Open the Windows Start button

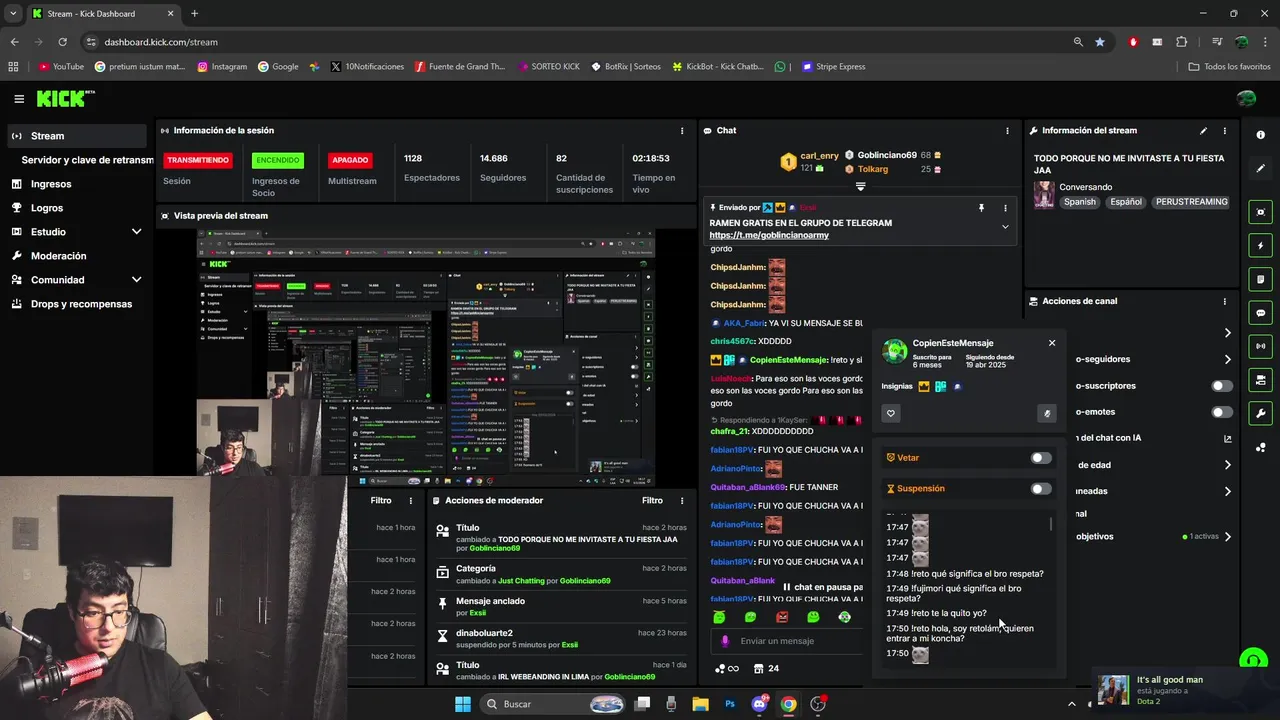click(x=463, y=704)
